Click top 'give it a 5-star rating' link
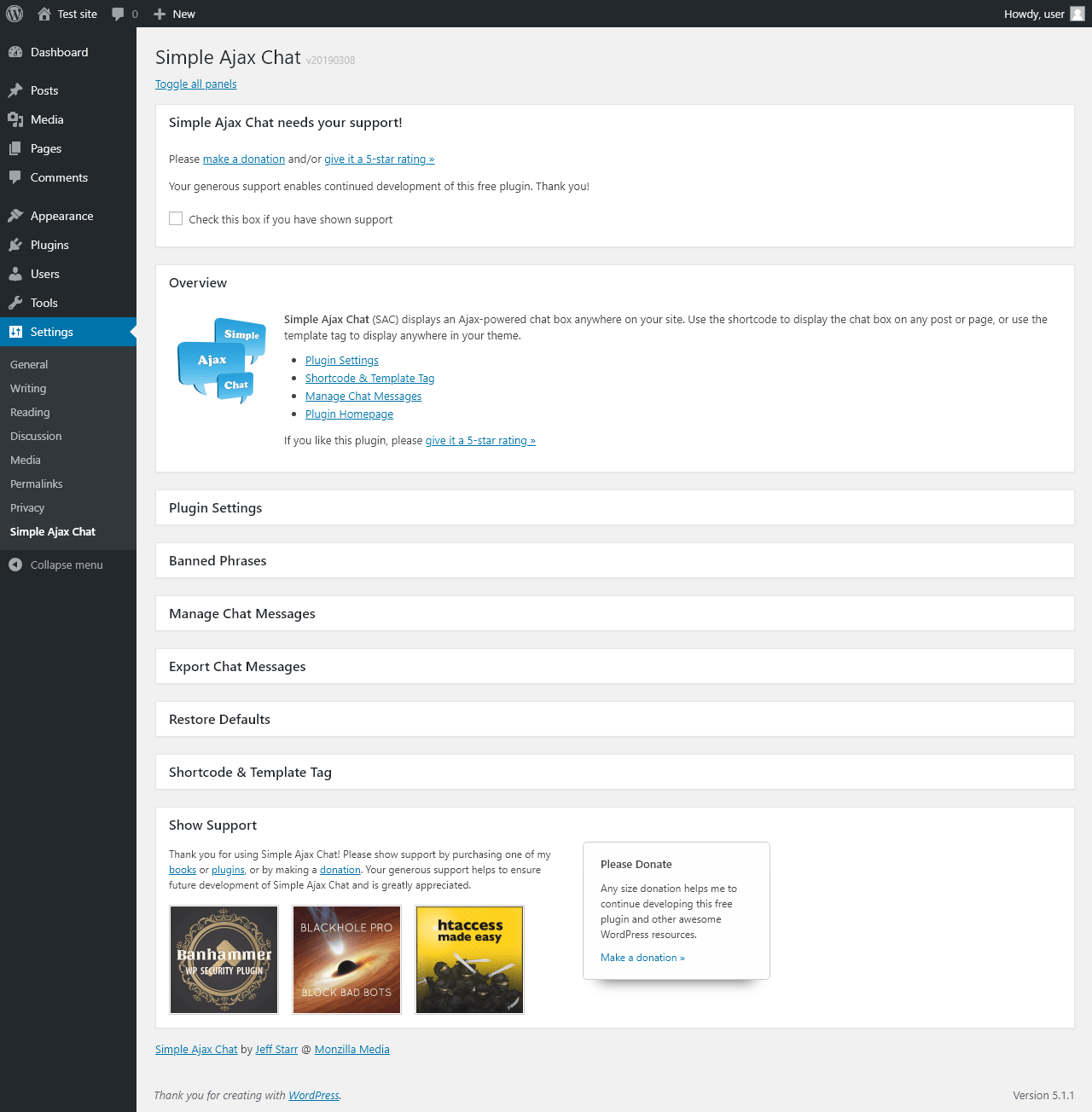This screenshot has width=1092, height=1112. click(380, 159)
